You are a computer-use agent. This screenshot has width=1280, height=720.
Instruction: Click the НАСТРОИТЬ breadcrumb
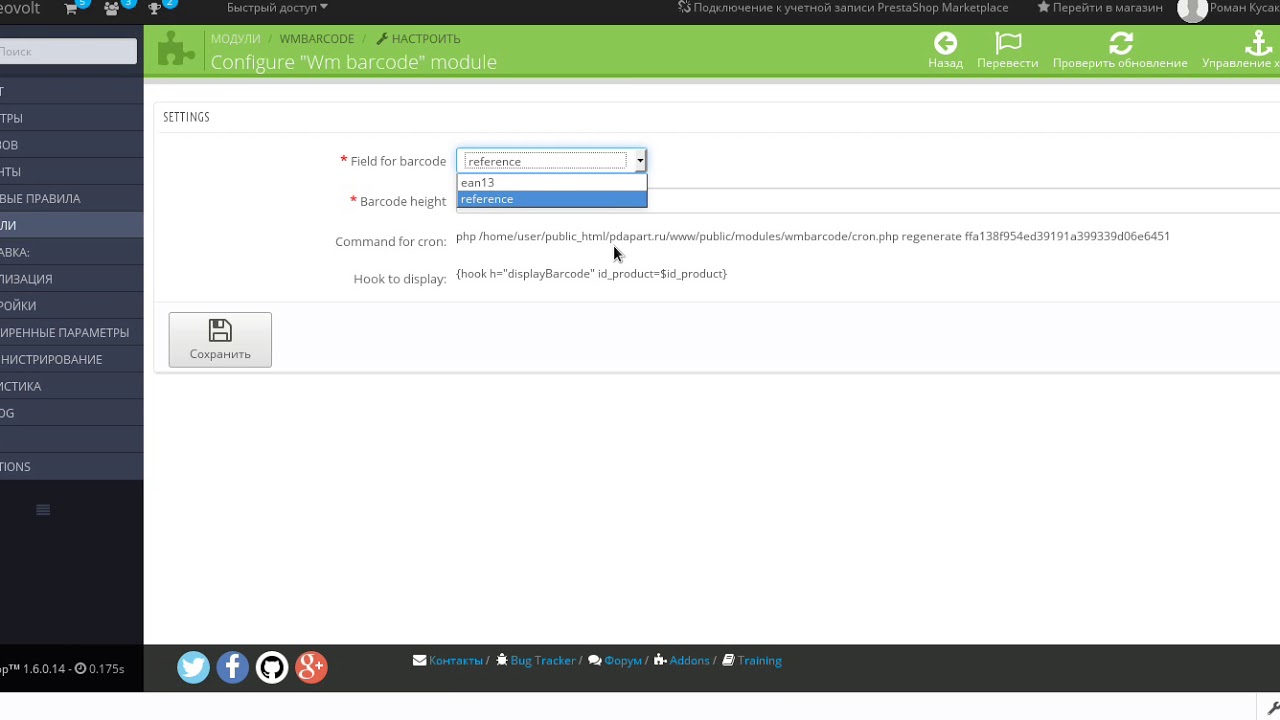click(x=418, y=39)
